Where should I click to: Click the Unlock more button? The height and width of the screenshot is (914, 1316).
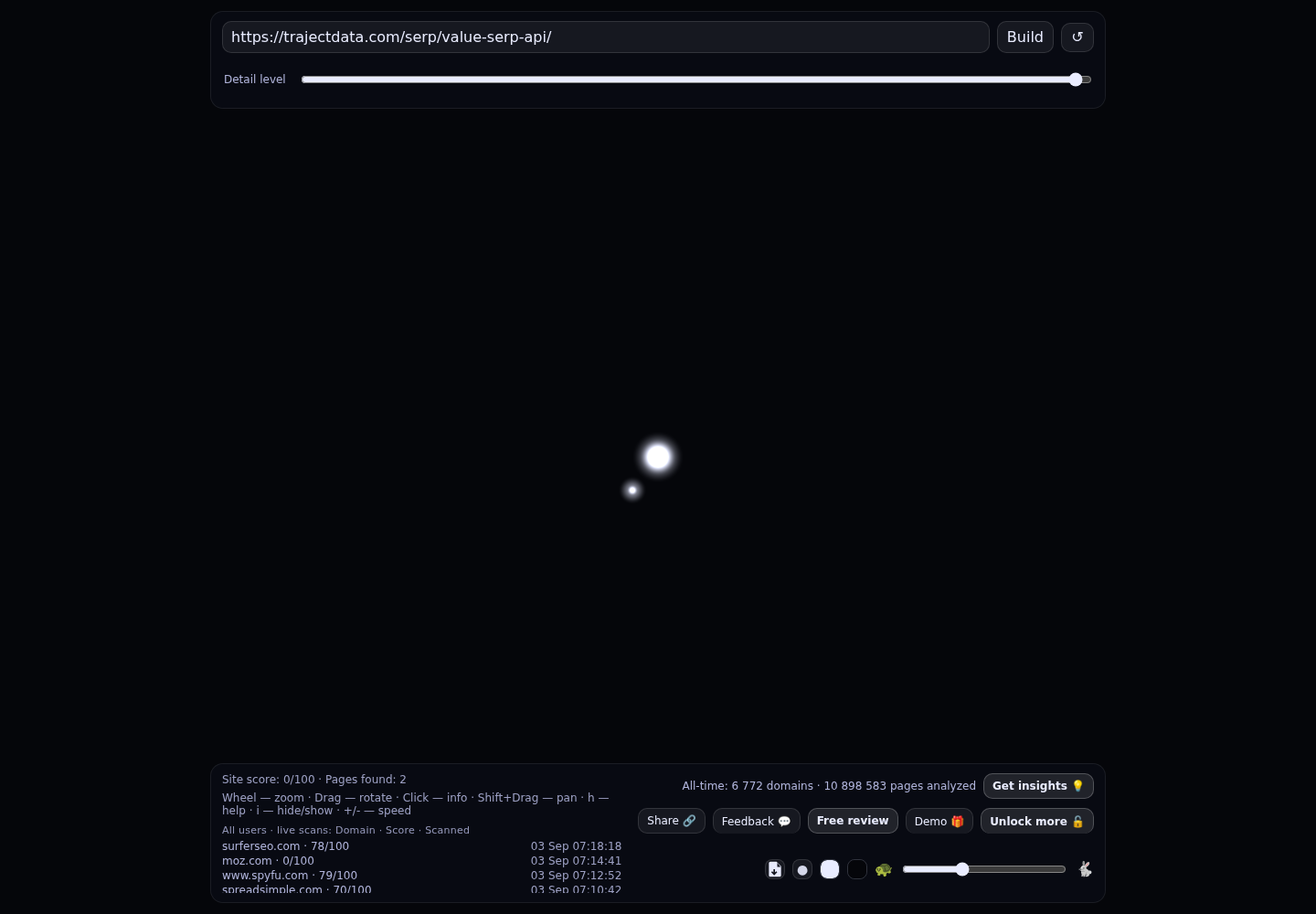pos(1037,821)
